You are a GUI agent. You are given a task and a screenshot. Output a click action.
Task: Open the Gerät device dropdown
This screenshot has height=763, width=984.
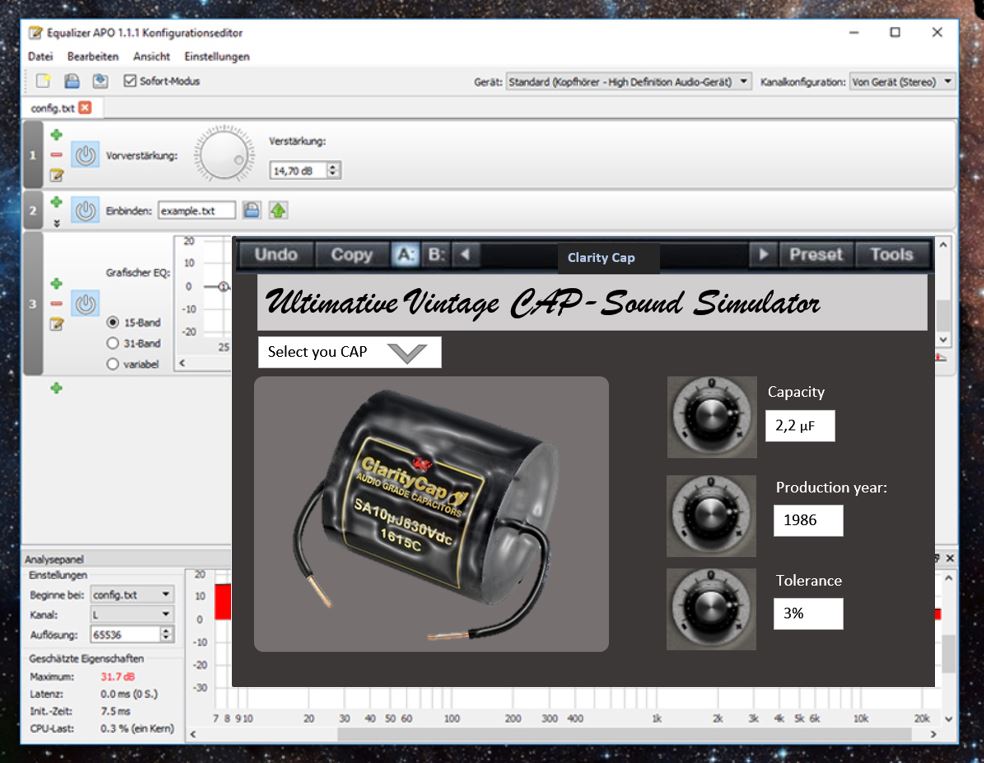point(628,82)
